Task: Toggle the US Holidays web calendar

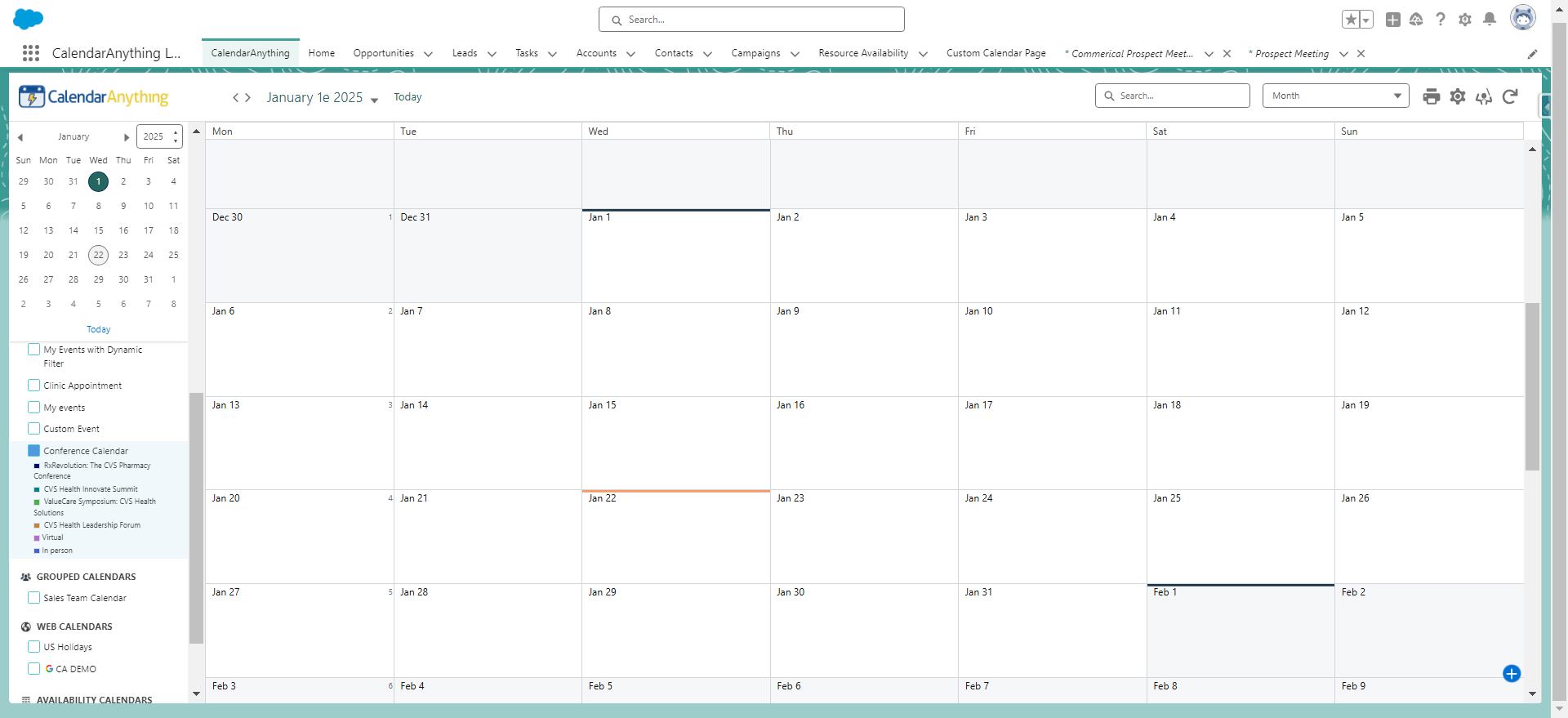Action: coord(34,647)
